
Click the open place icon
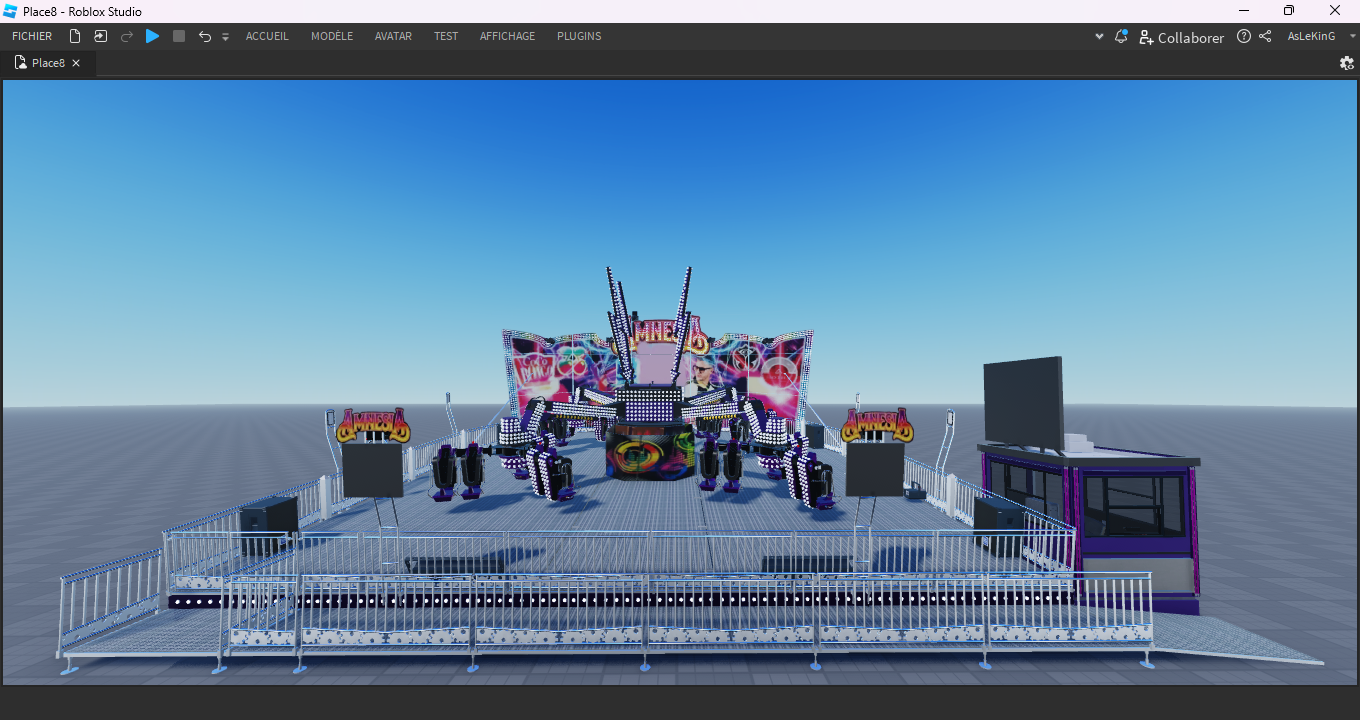pyautogui.click(x=101, y=36)
